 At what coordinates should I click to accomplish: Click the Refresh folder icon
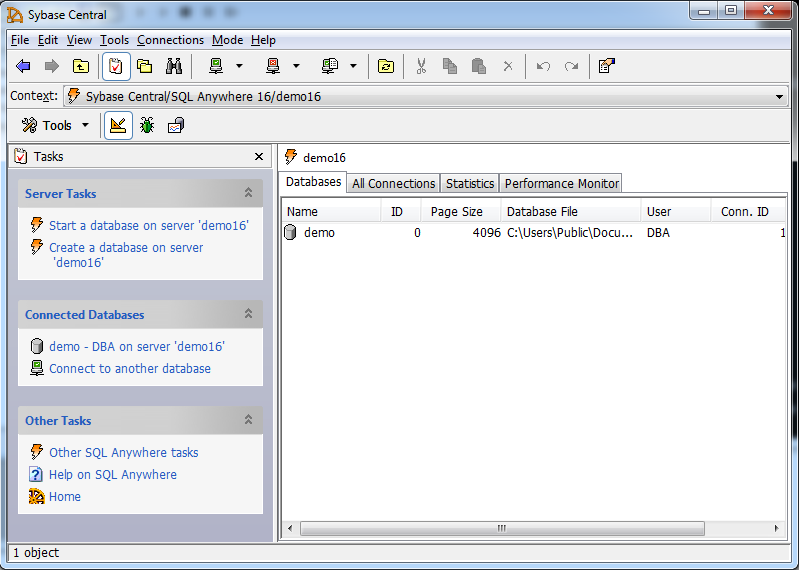click(x=386, y=66)
